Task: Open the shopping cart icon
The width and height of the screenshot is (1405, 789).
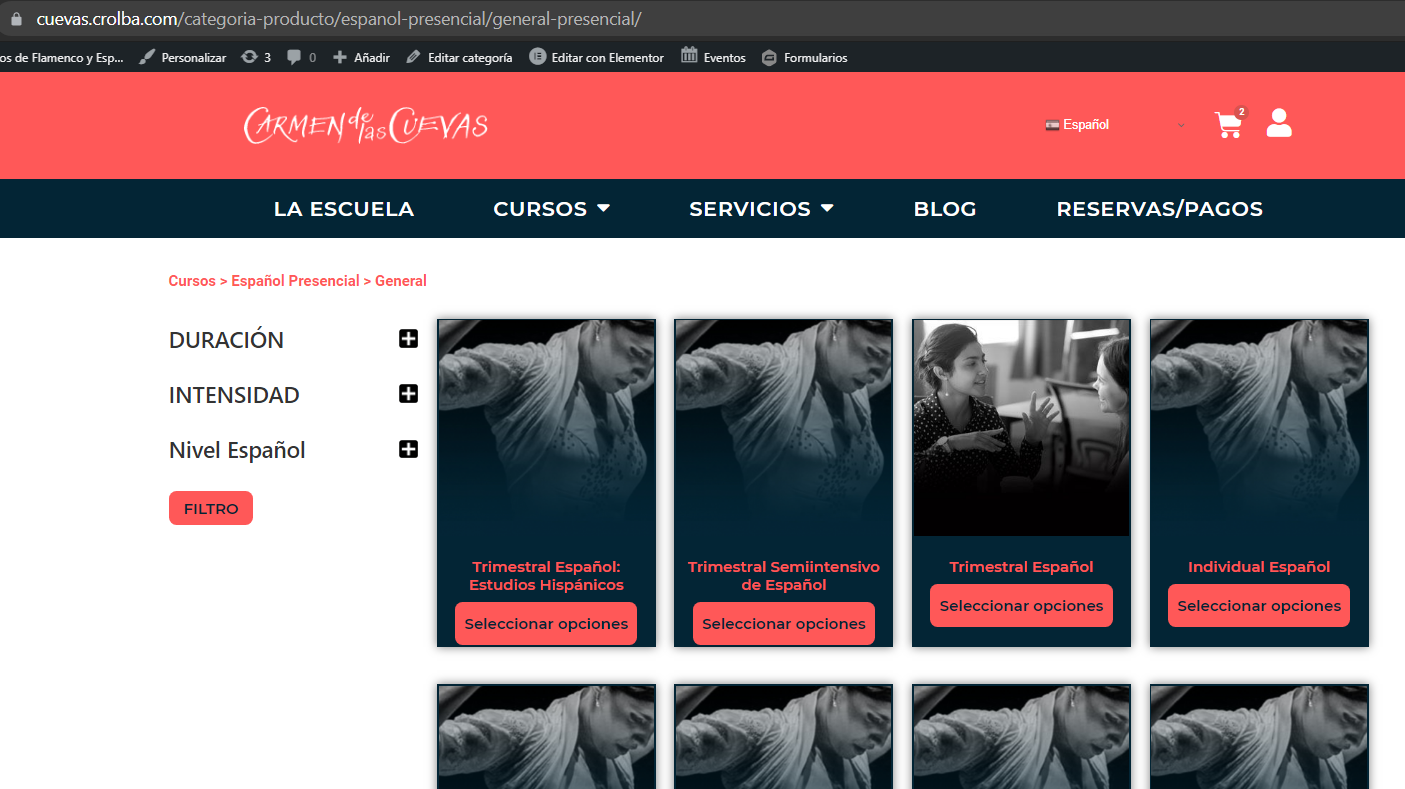Action: coord(1229,125)
